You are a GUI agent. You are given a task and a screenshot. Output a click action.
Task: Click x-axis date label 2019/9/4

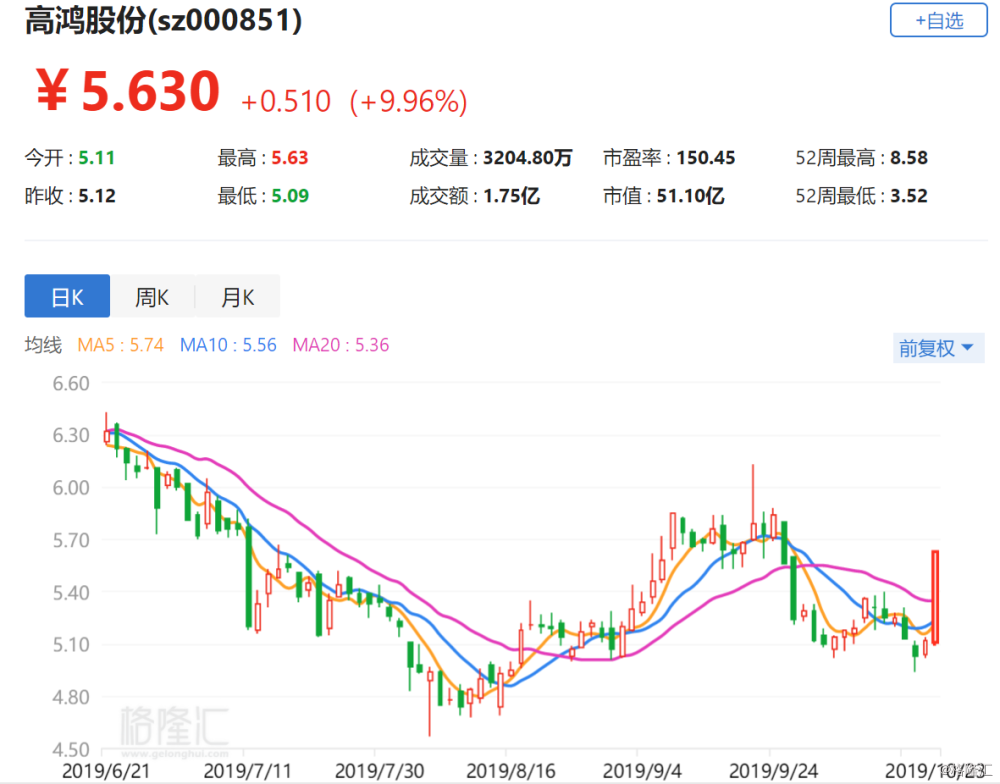tap(642, 771)
